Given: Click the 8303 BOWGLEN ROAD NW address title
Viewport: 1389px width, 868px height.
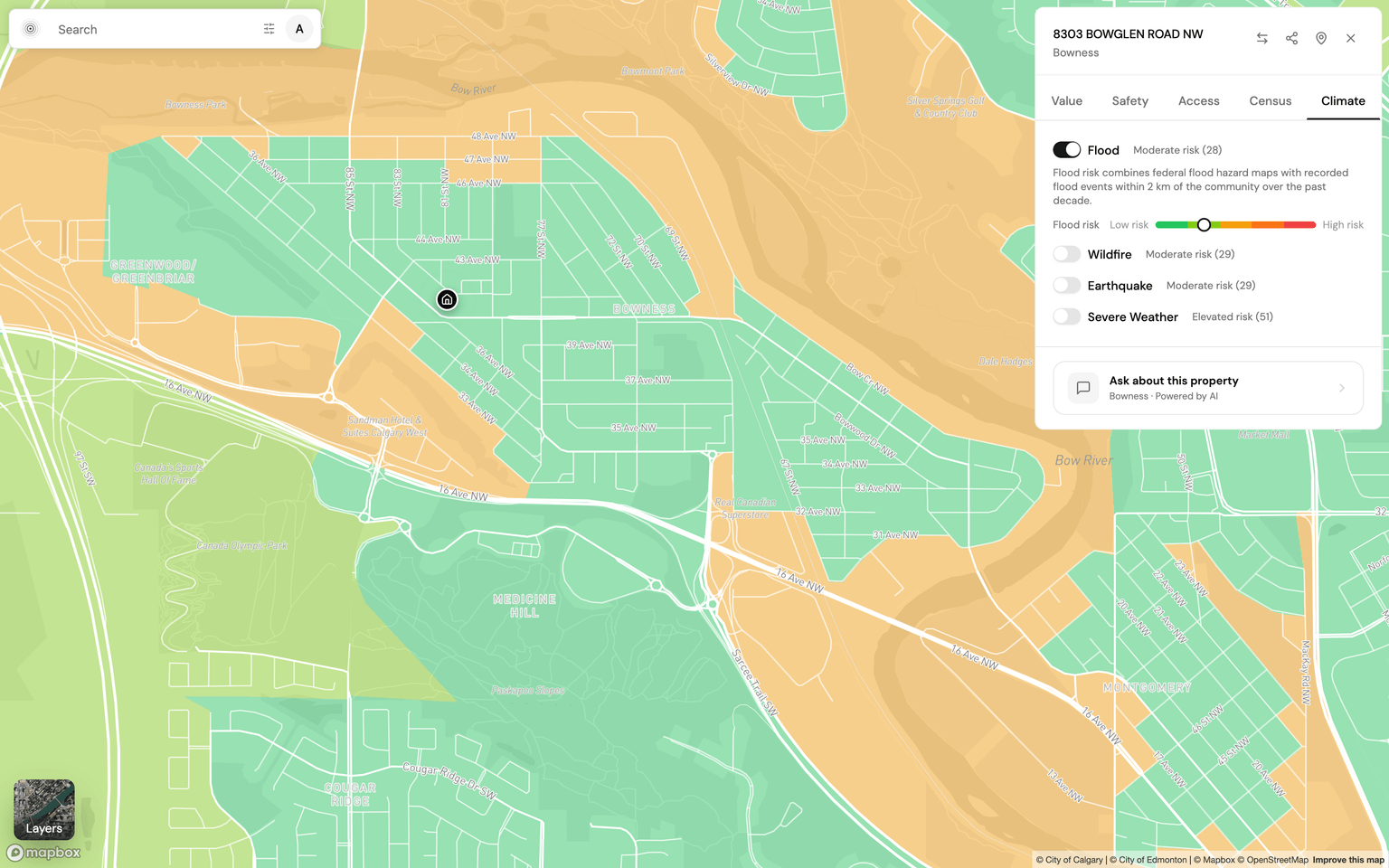Looking at the screenshot, I should [x=1128, y=33].
